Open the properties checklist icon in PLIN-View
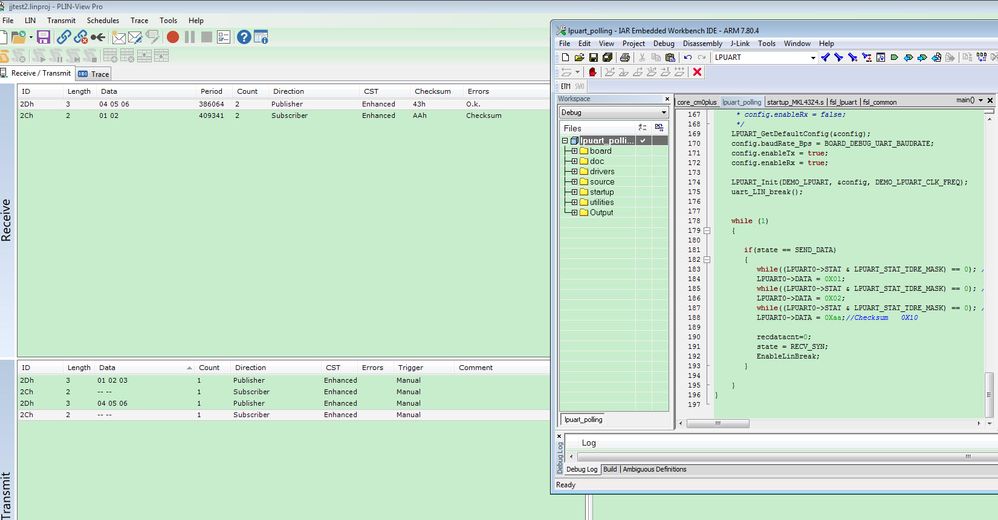The height and width of the screenshot is (520, 998). (223, 37)
